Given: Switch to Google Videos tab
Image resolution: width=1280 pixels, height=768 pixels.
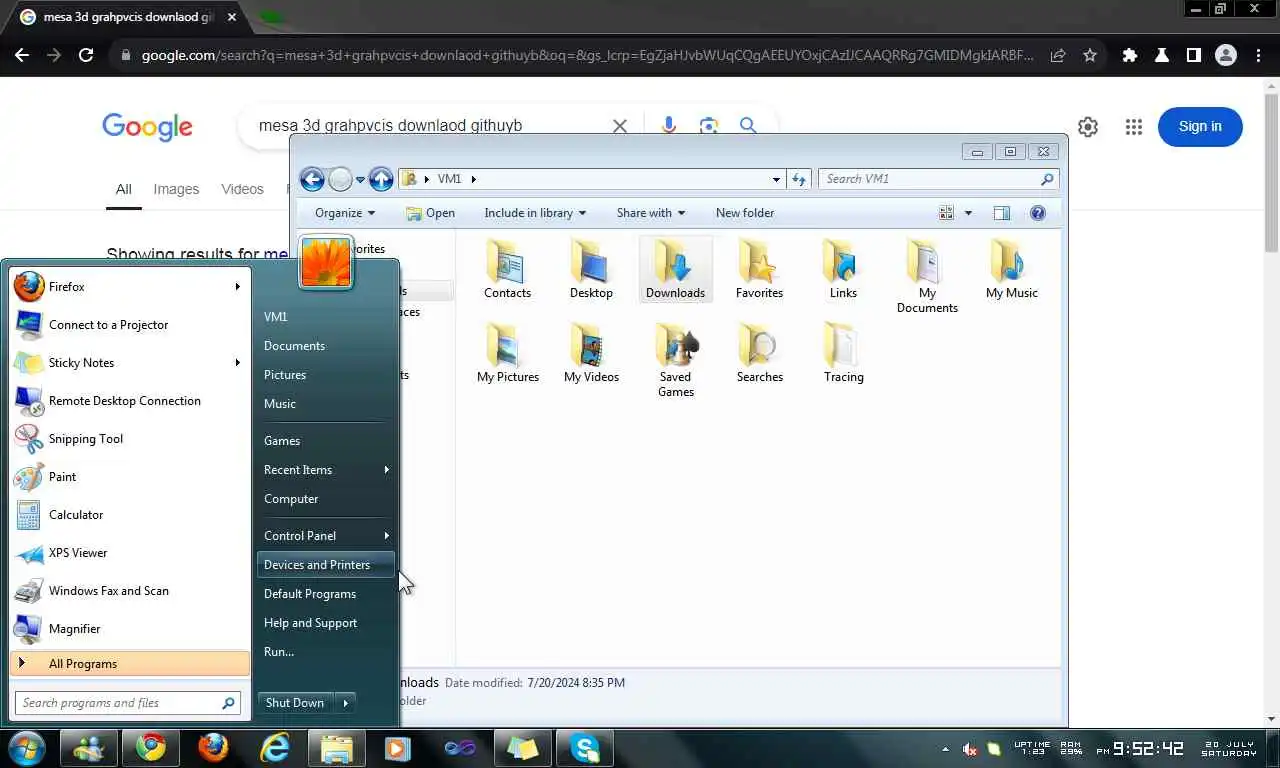Looking at the screenshot, I should 242,189.
